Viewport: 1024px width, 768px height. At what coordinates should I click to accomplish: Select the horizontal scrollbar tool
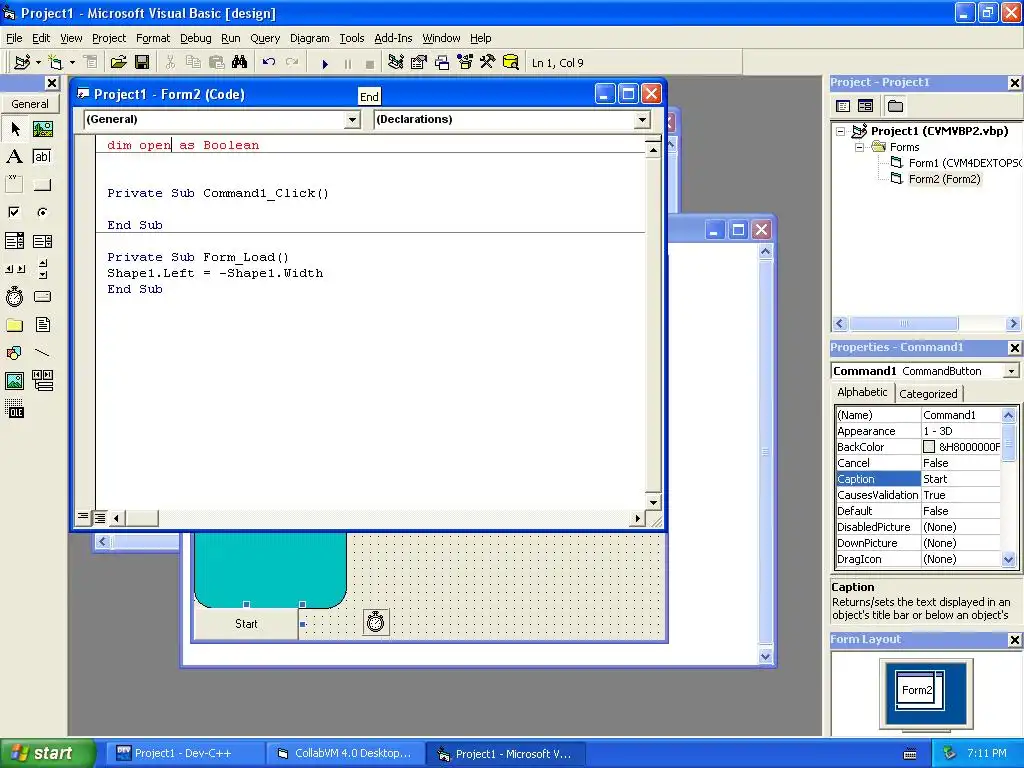[x=14, y=268]
